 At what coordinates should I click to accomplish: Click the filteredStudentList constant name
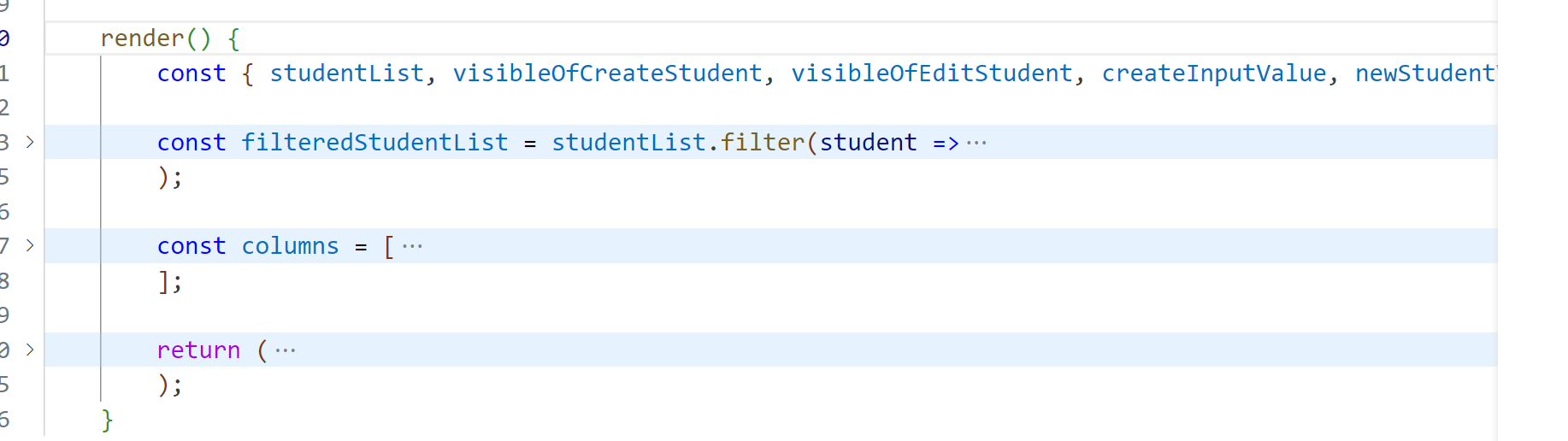[x=374, y=143]
